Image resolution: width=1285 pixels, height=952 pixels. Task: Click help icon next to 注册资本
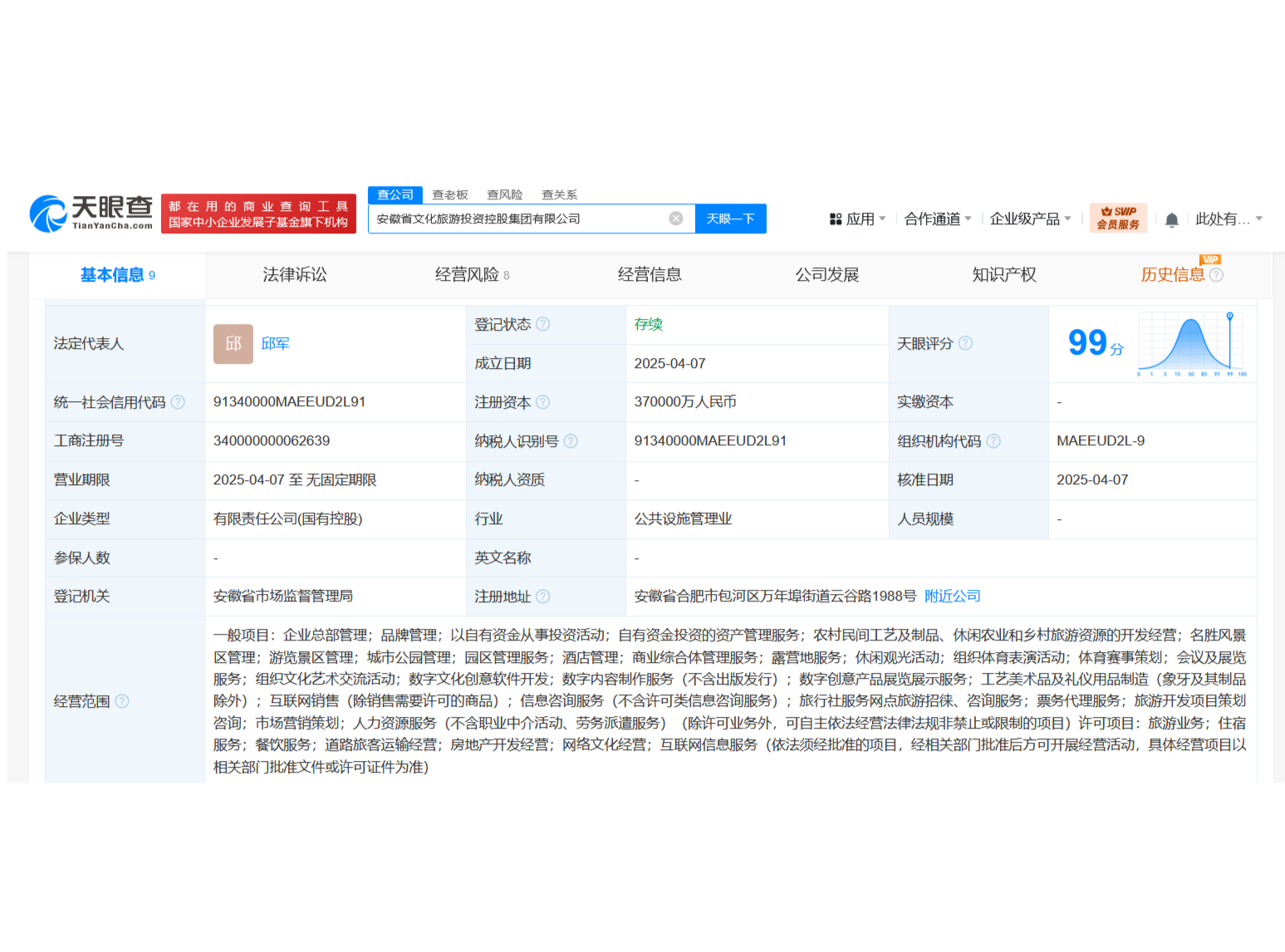[x=543, y=402]
